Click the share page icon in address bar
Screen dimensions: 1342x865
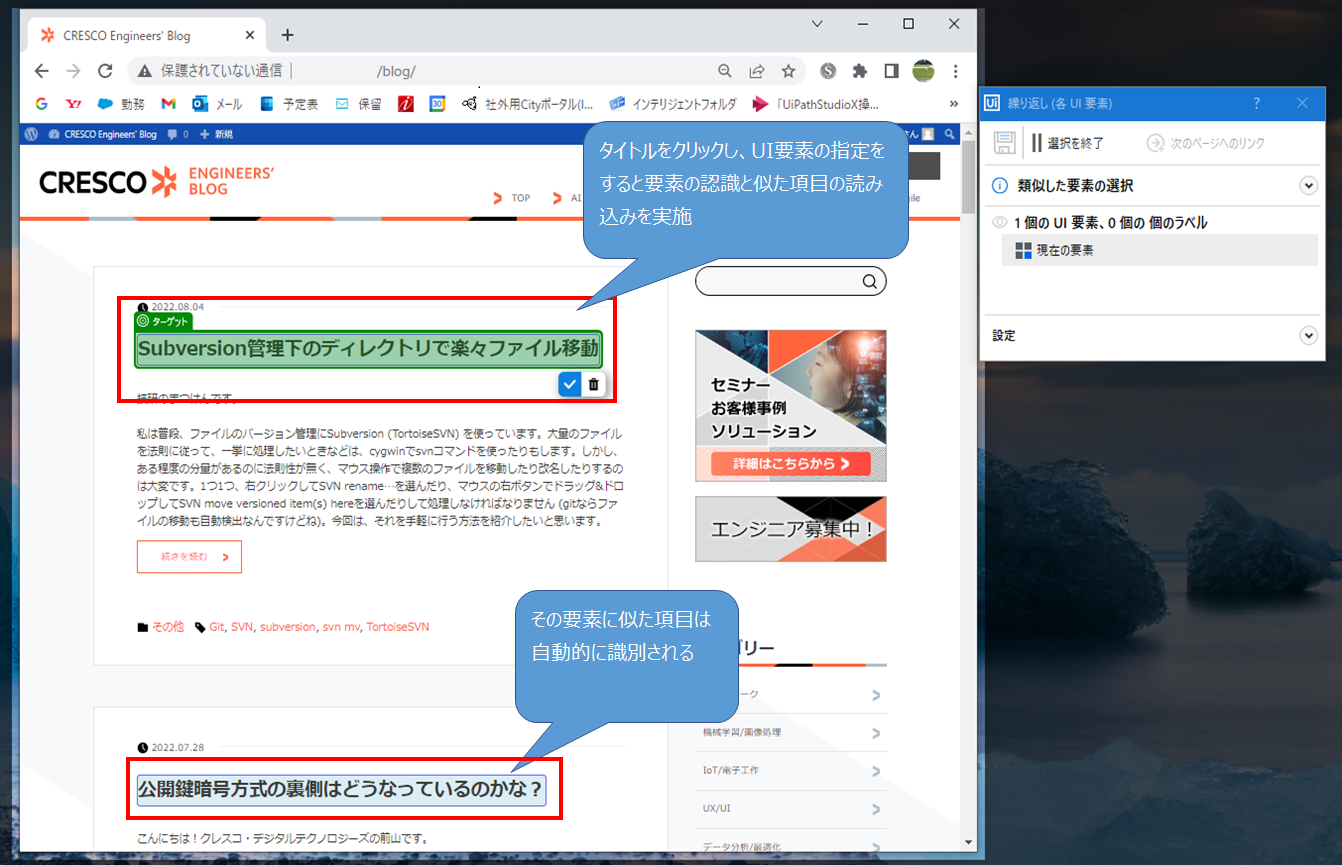tap(757, 71)
